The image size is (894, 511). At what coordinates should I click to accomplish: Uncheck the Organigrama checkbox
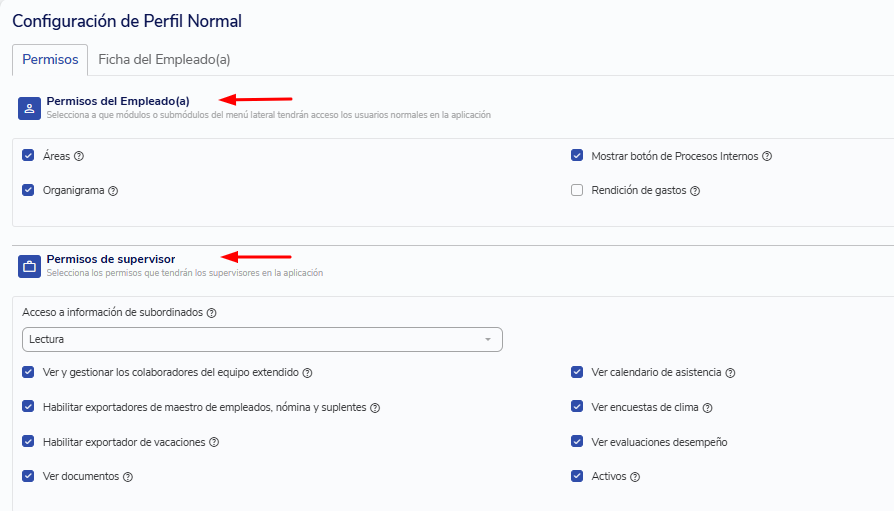click(x=28, y=190)
